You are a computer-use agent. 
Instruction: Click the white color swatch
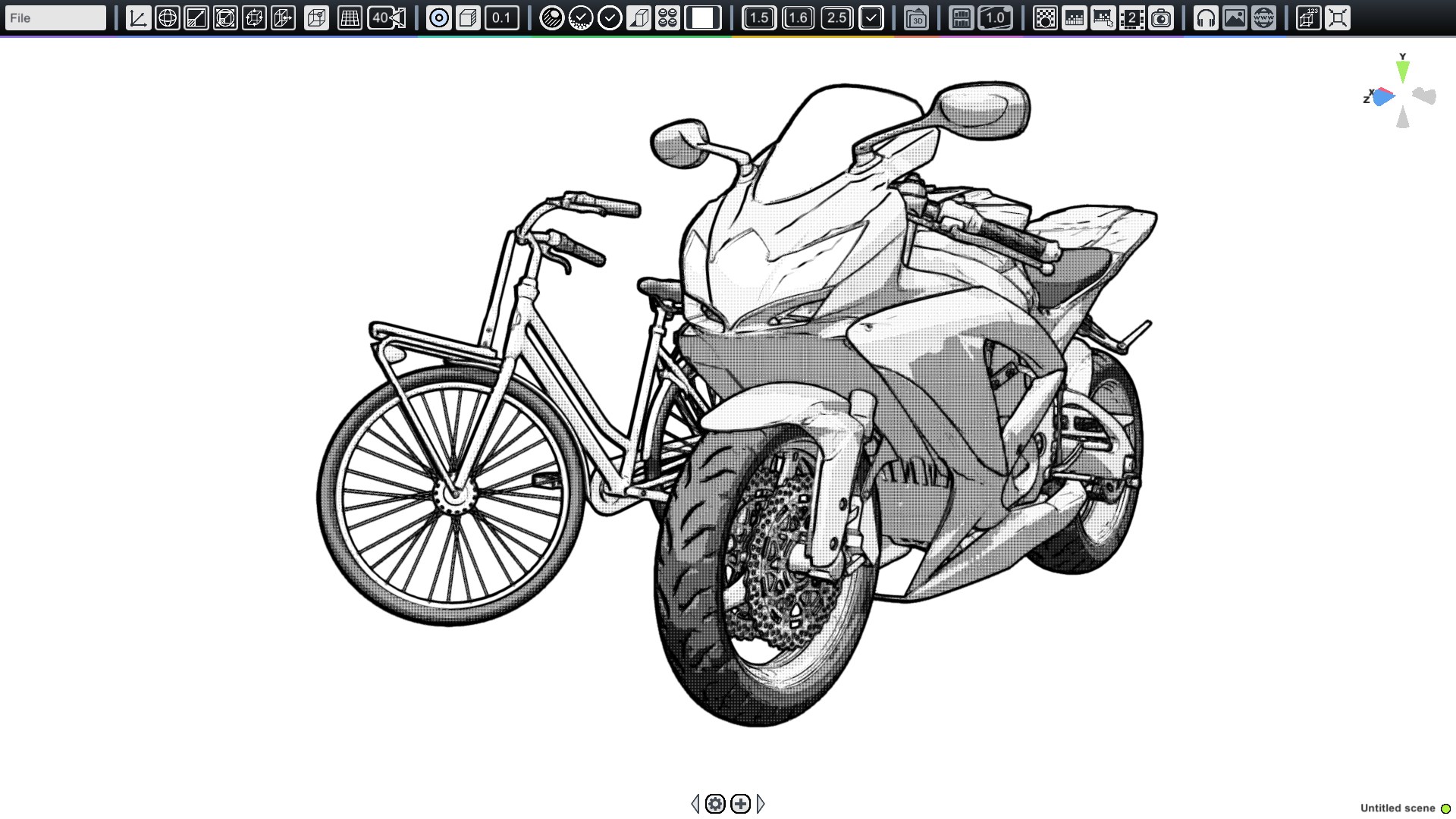point(703,17)
